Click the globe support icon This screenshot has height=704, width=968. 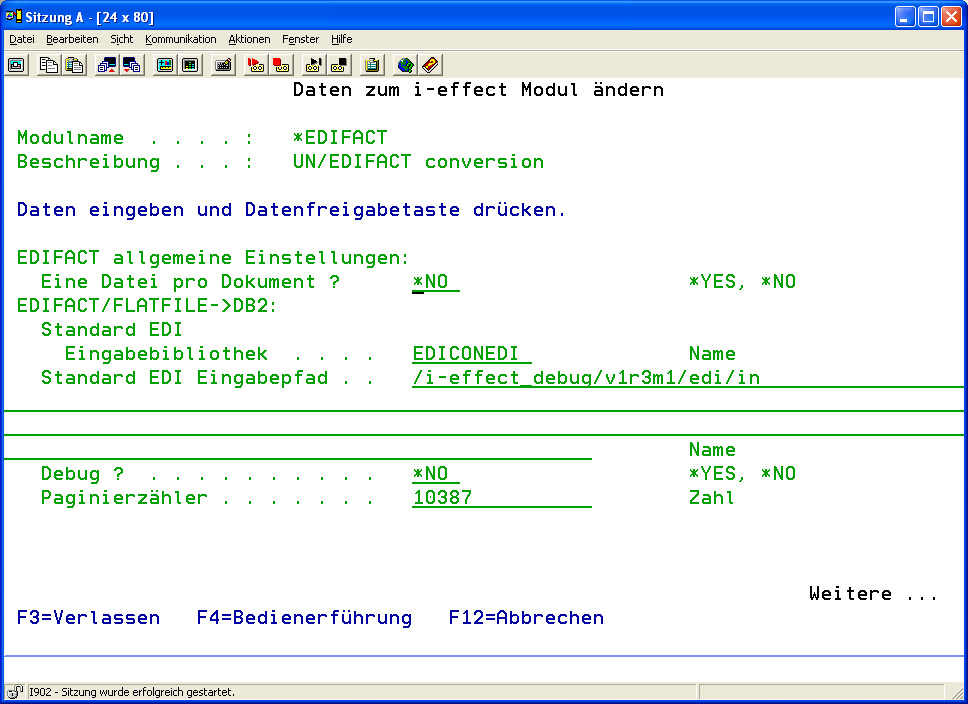tap(405, 65)
